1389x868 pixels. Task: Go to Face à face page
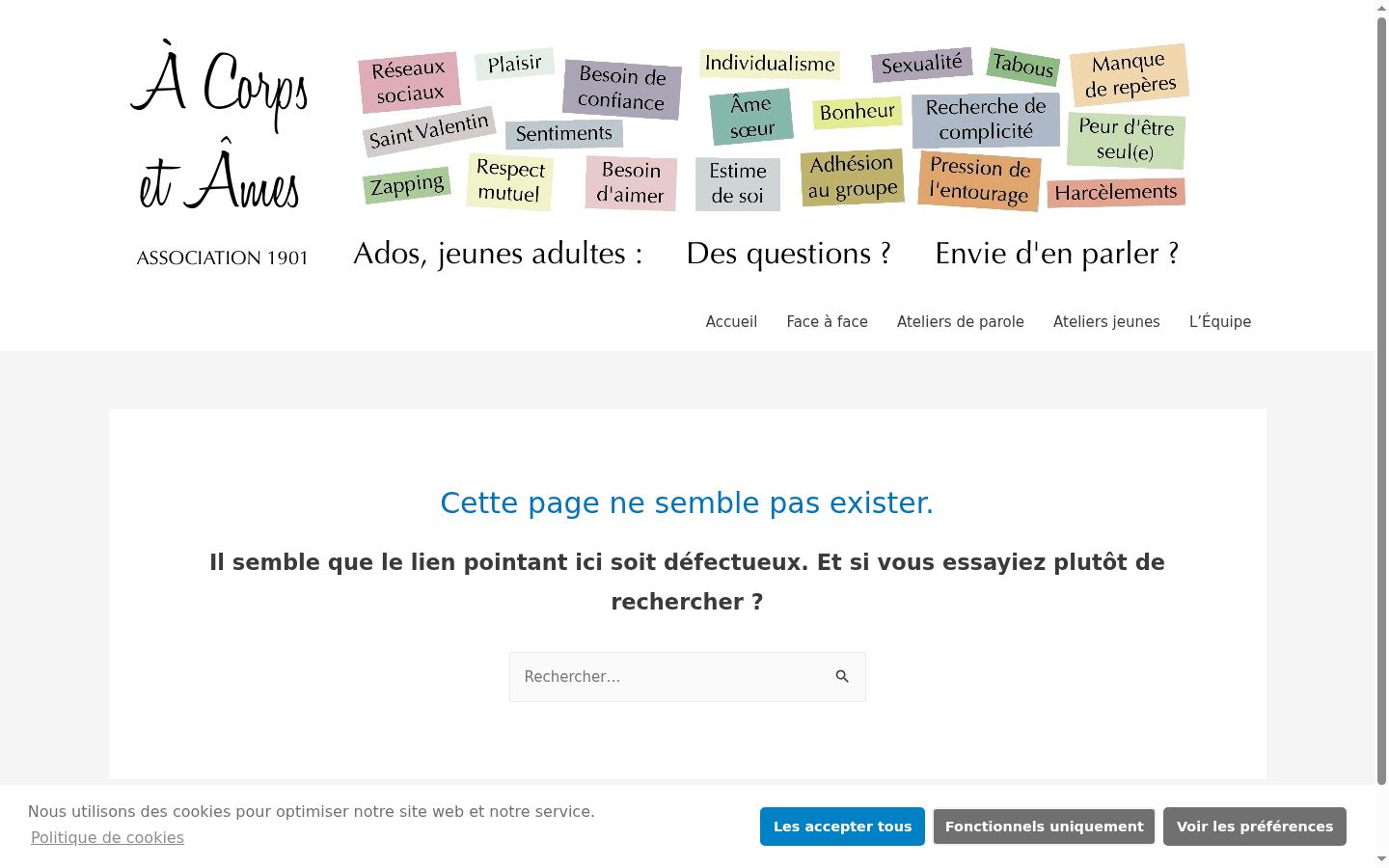(827, 322)
